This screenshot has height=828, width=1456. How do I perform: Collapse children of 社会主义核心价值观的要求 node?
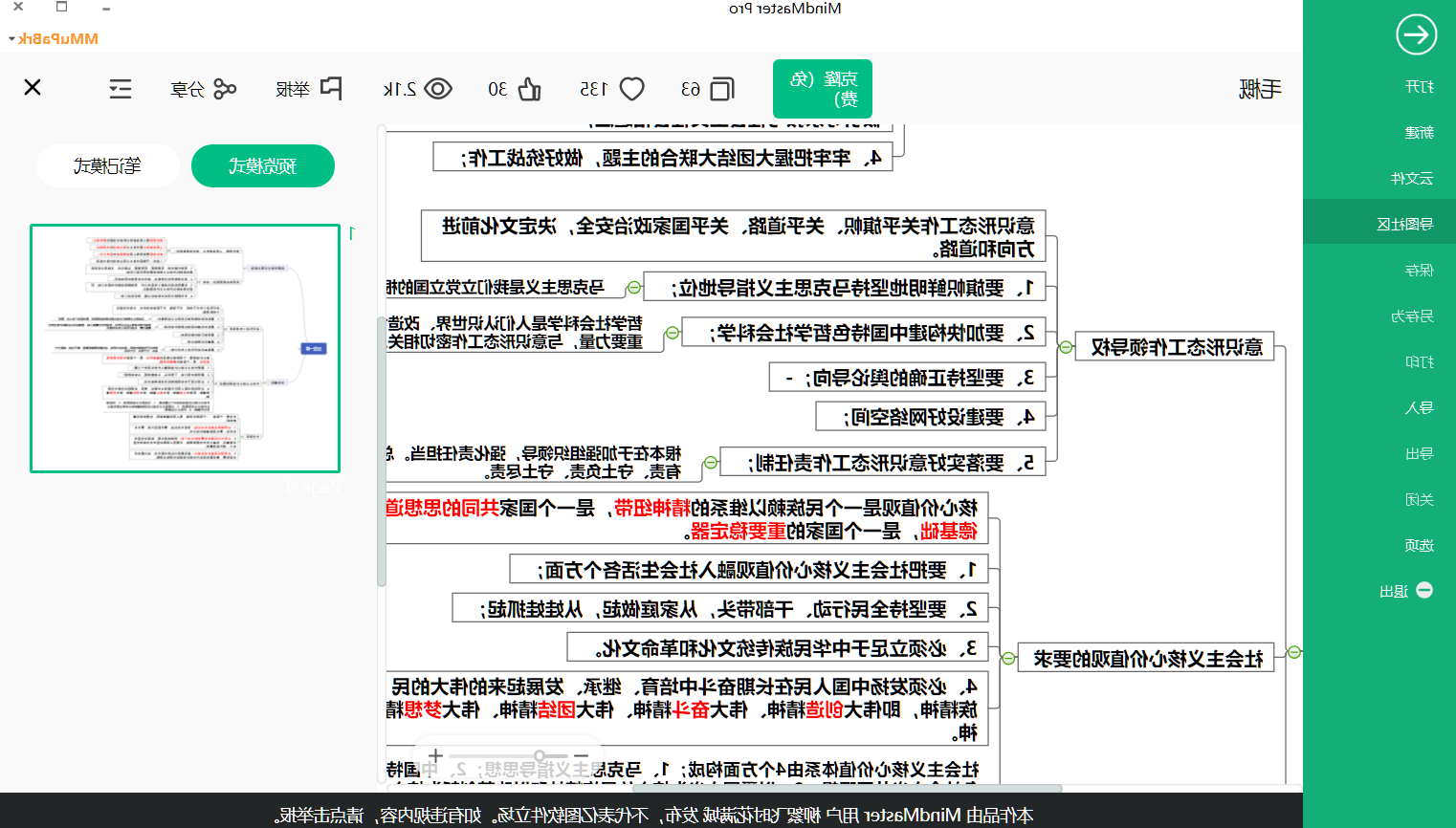coord(1008,659)
